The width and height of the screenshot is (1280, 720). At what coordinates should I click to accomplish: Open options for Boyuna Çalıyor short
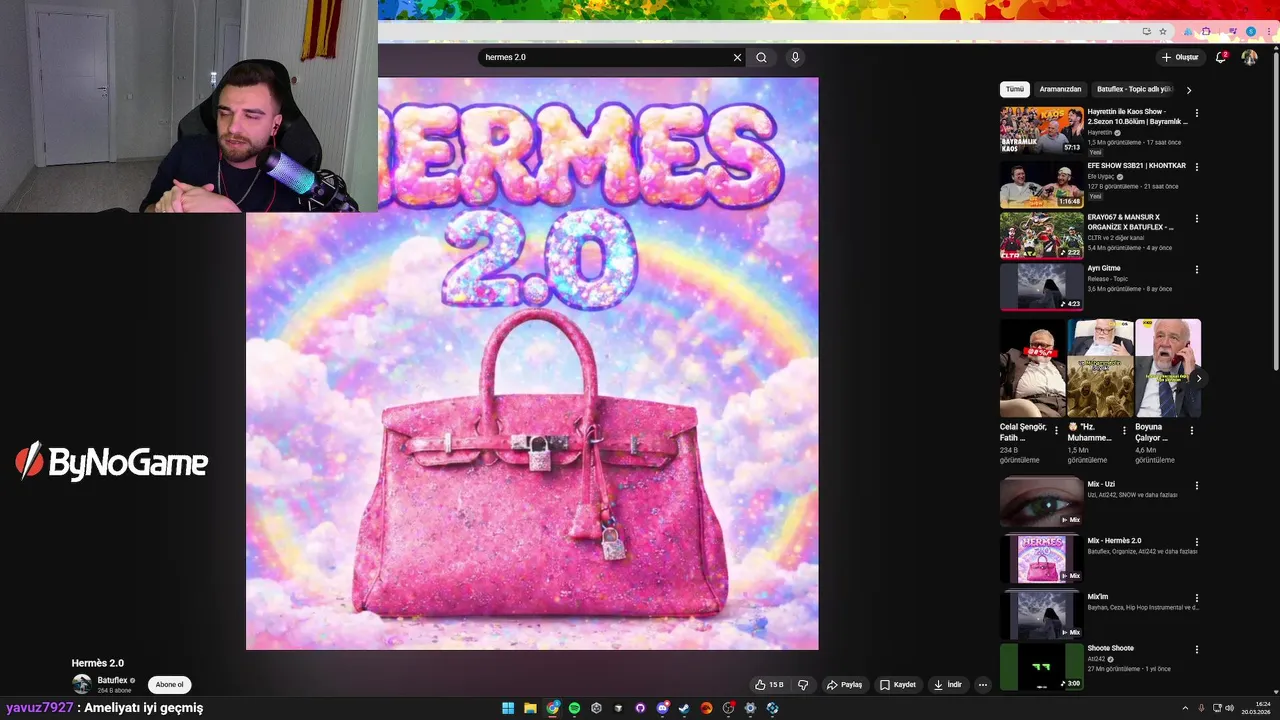click(1191, 431)
